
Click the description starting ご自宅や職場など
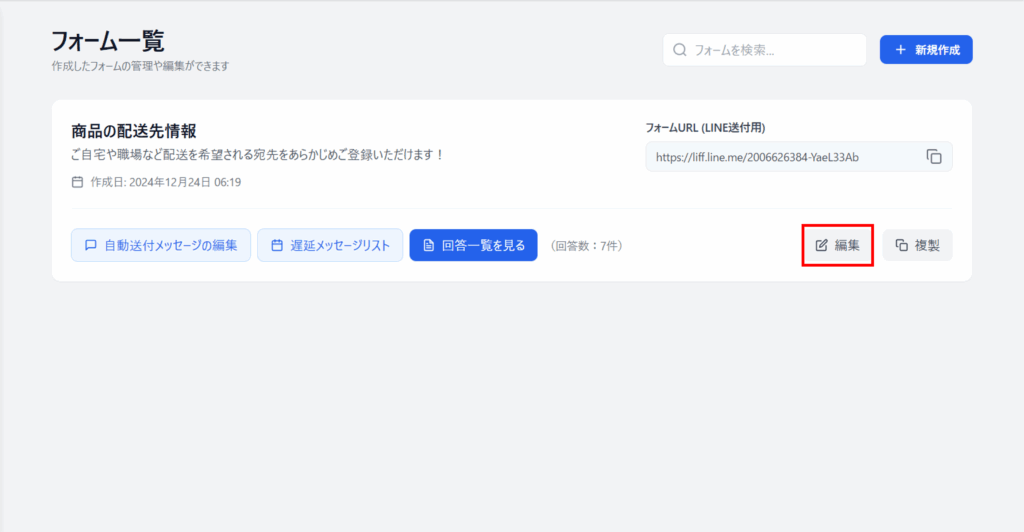tap(258, 155)
